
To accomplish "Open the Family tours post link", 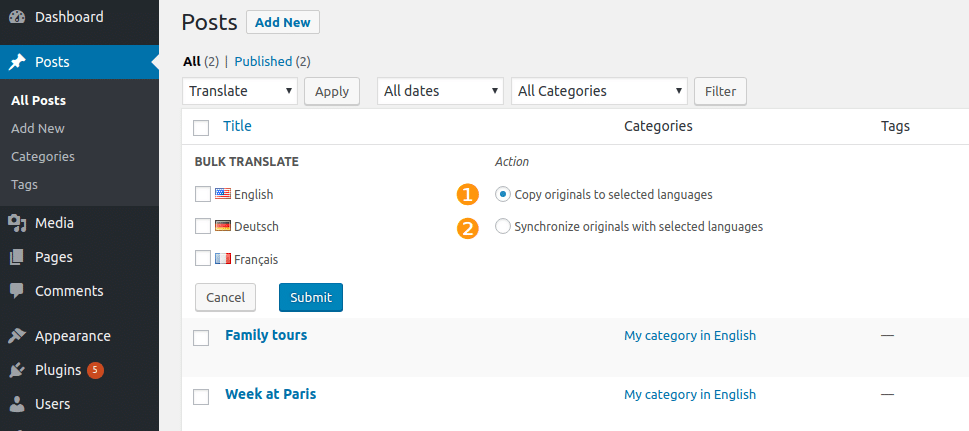I will [x=266, y=335].
